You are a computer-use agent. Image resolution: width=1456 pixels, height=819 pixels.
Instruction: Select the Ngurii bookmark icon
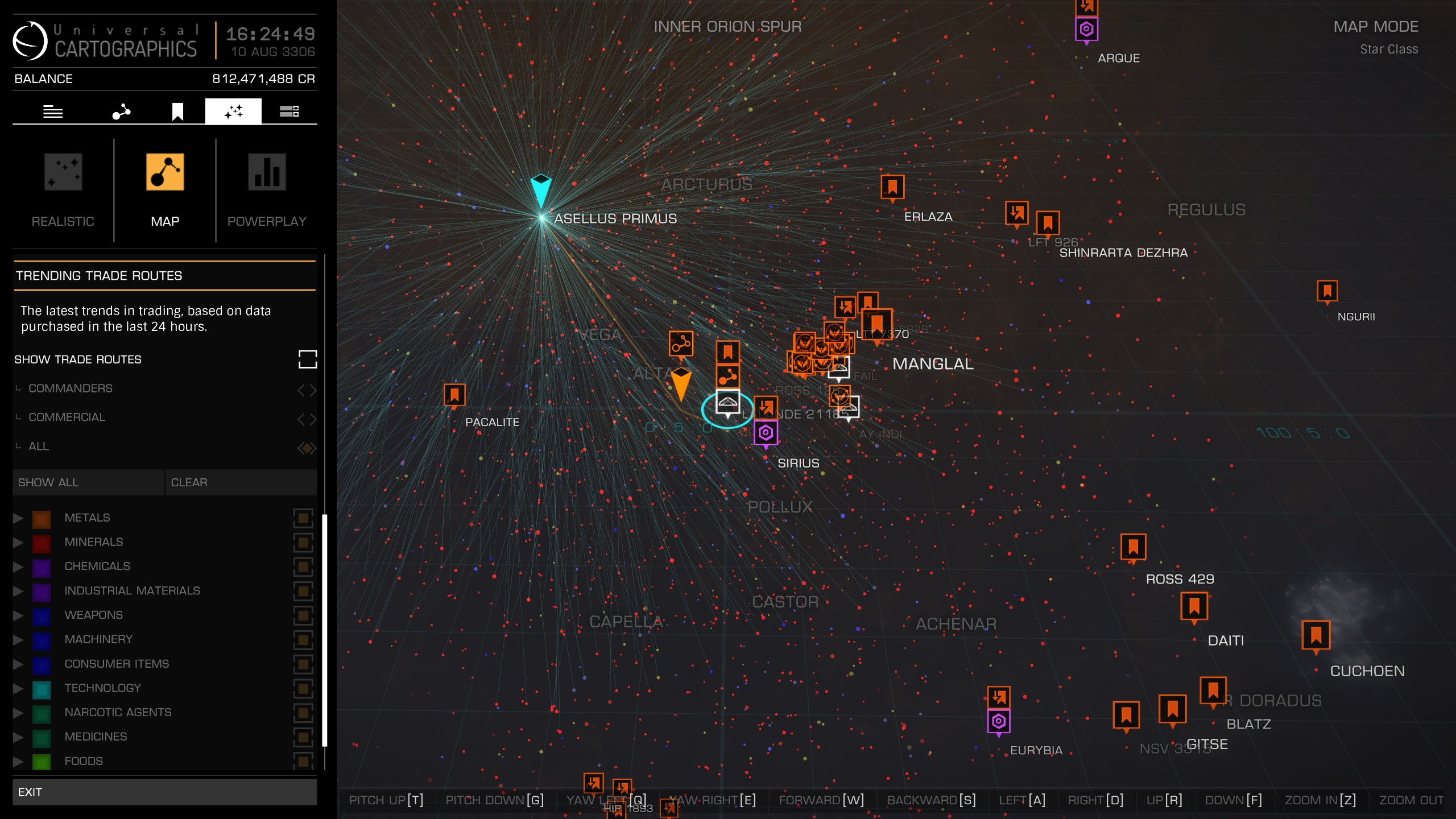coord(1327,292)
